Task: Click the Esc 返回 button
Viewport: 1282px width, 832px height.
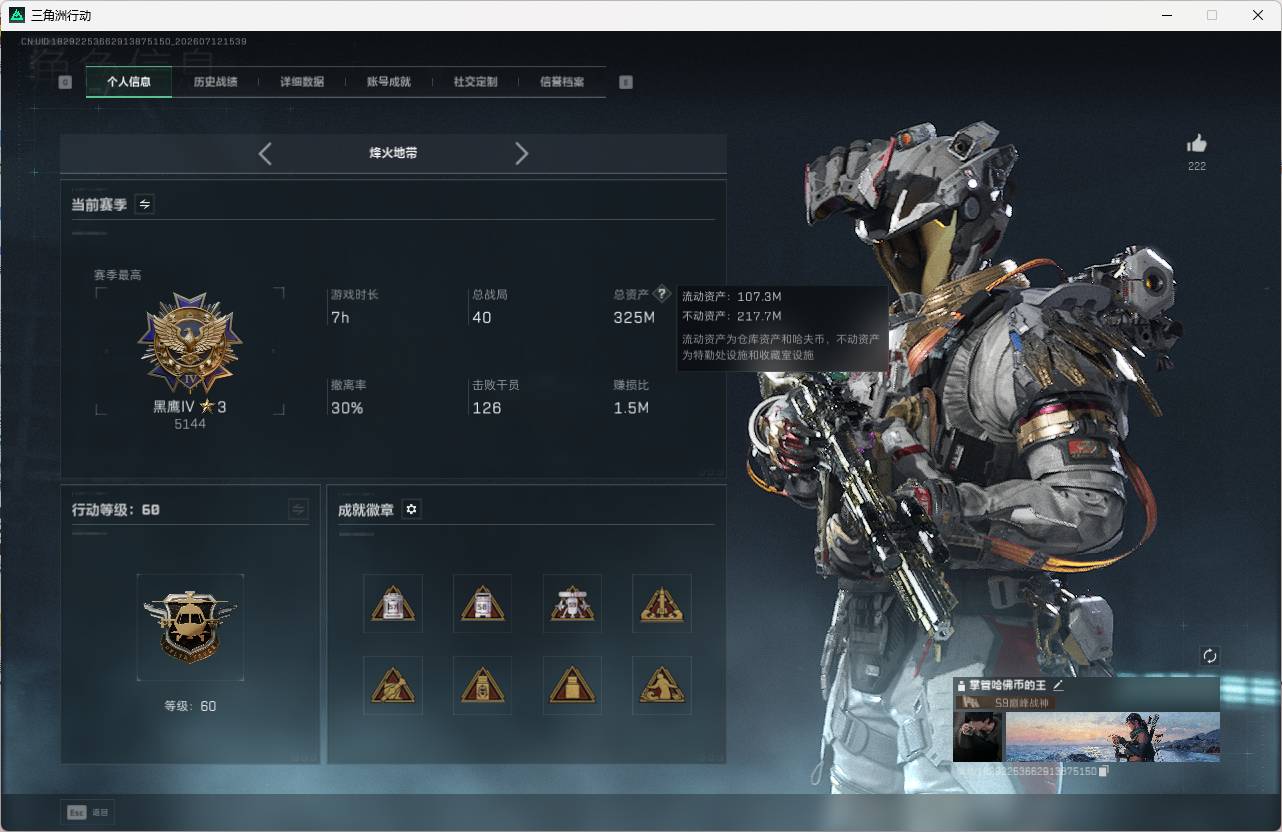Action: click(x=88, y=812)
